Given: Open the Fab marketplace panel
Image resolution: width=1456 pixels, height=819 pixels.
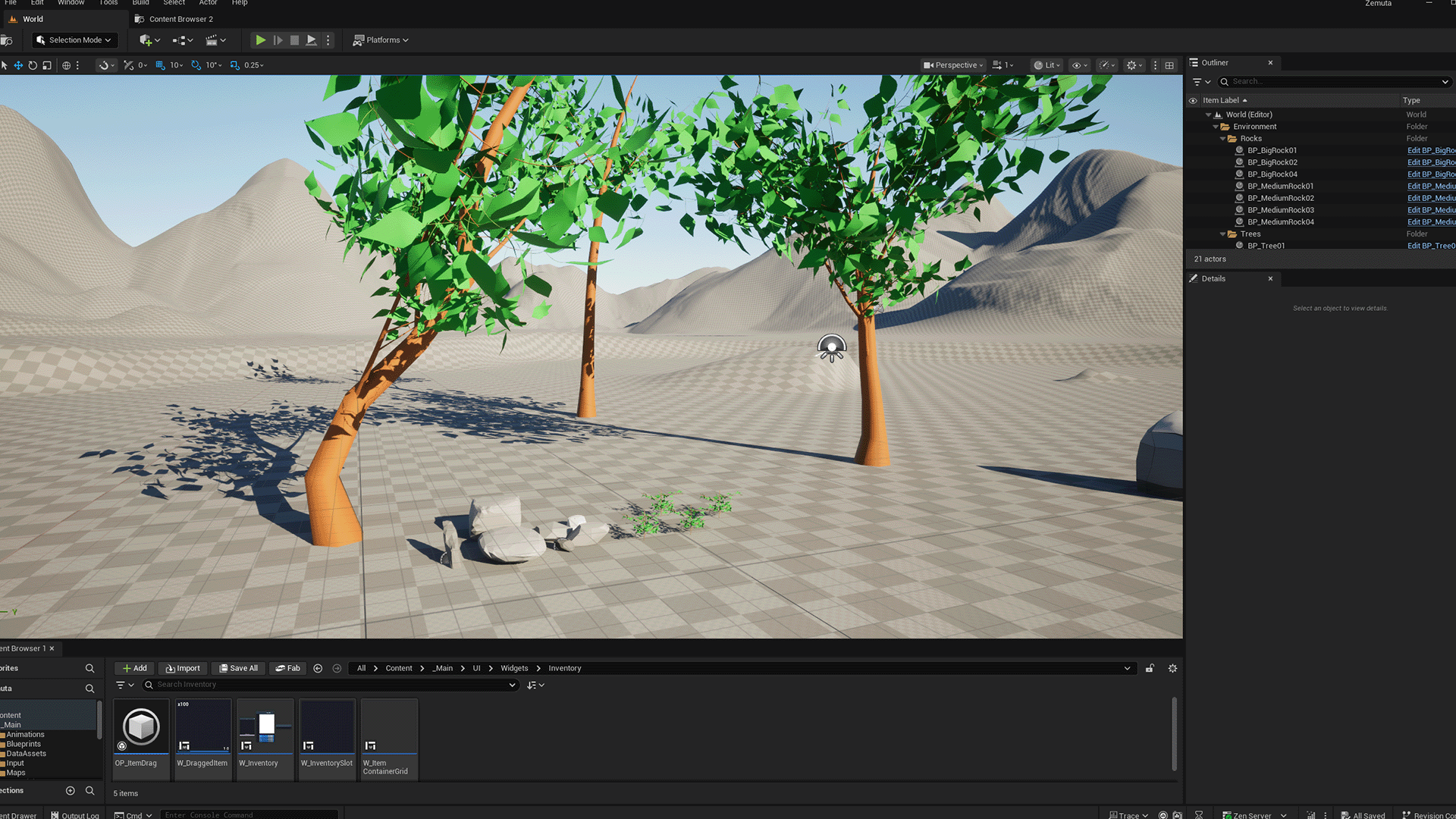Looking at the screenshot, I should [287, 668].
